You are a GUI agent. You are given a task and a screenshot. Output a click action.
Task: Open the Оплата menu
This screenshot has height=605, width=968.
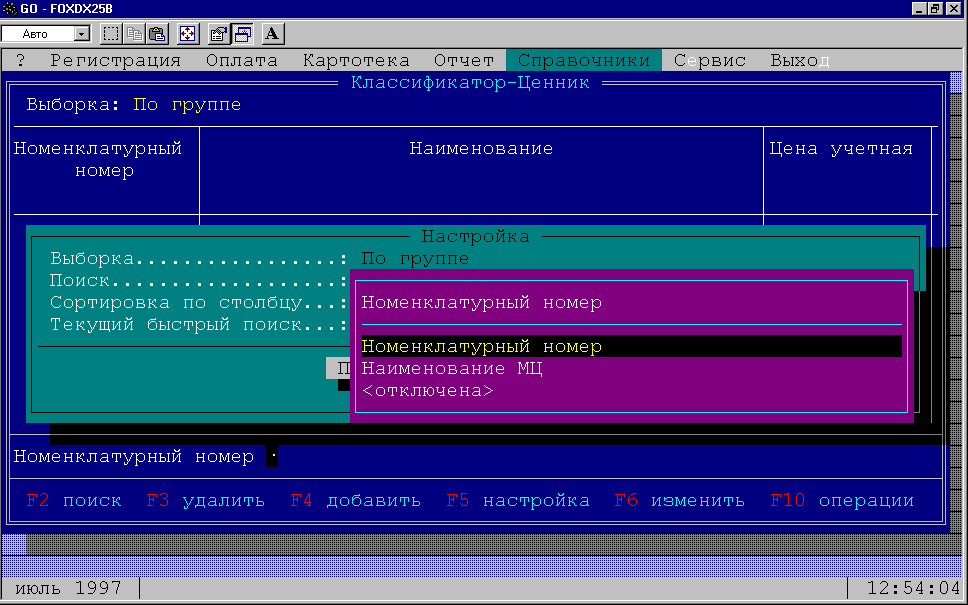(x=242, y=60)
